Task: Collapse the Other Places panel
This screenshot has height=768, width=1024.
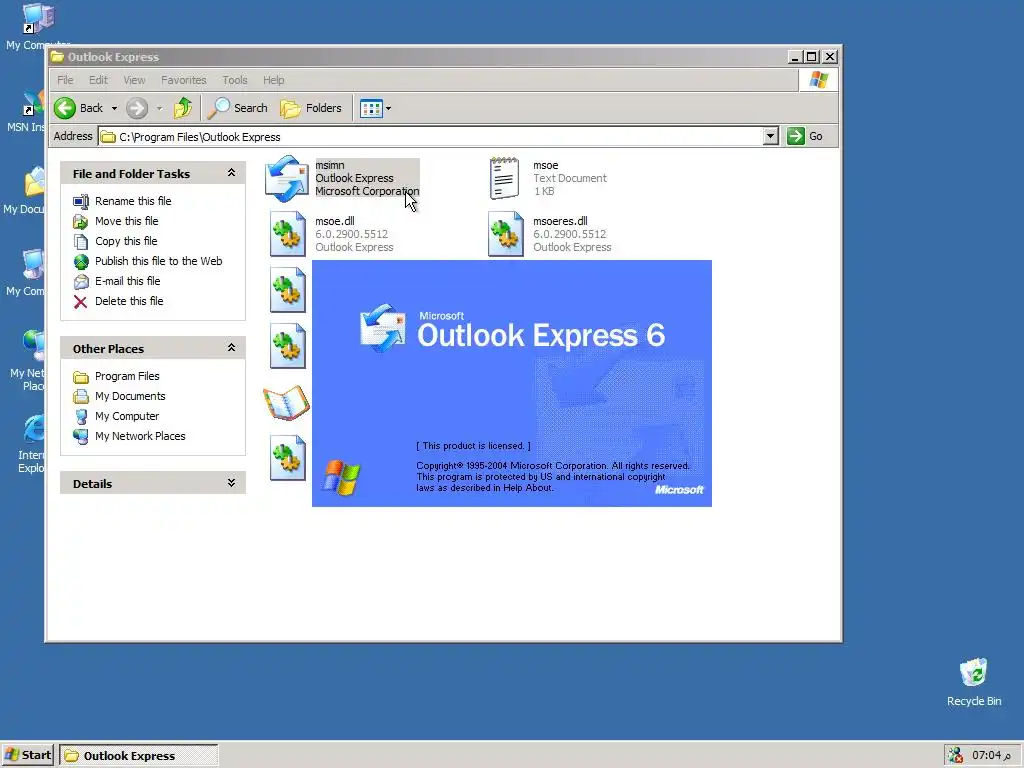Action: click(231, 348)
